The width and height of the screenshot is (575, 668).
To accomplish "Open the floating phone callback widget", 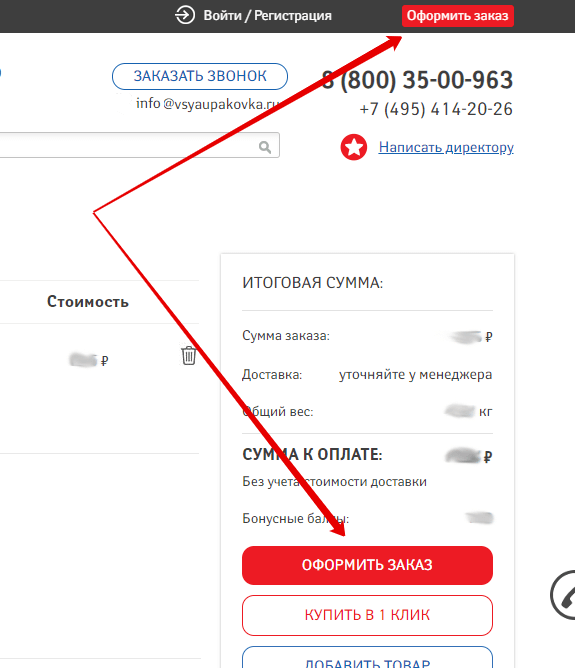I will (x=563, y=595).
